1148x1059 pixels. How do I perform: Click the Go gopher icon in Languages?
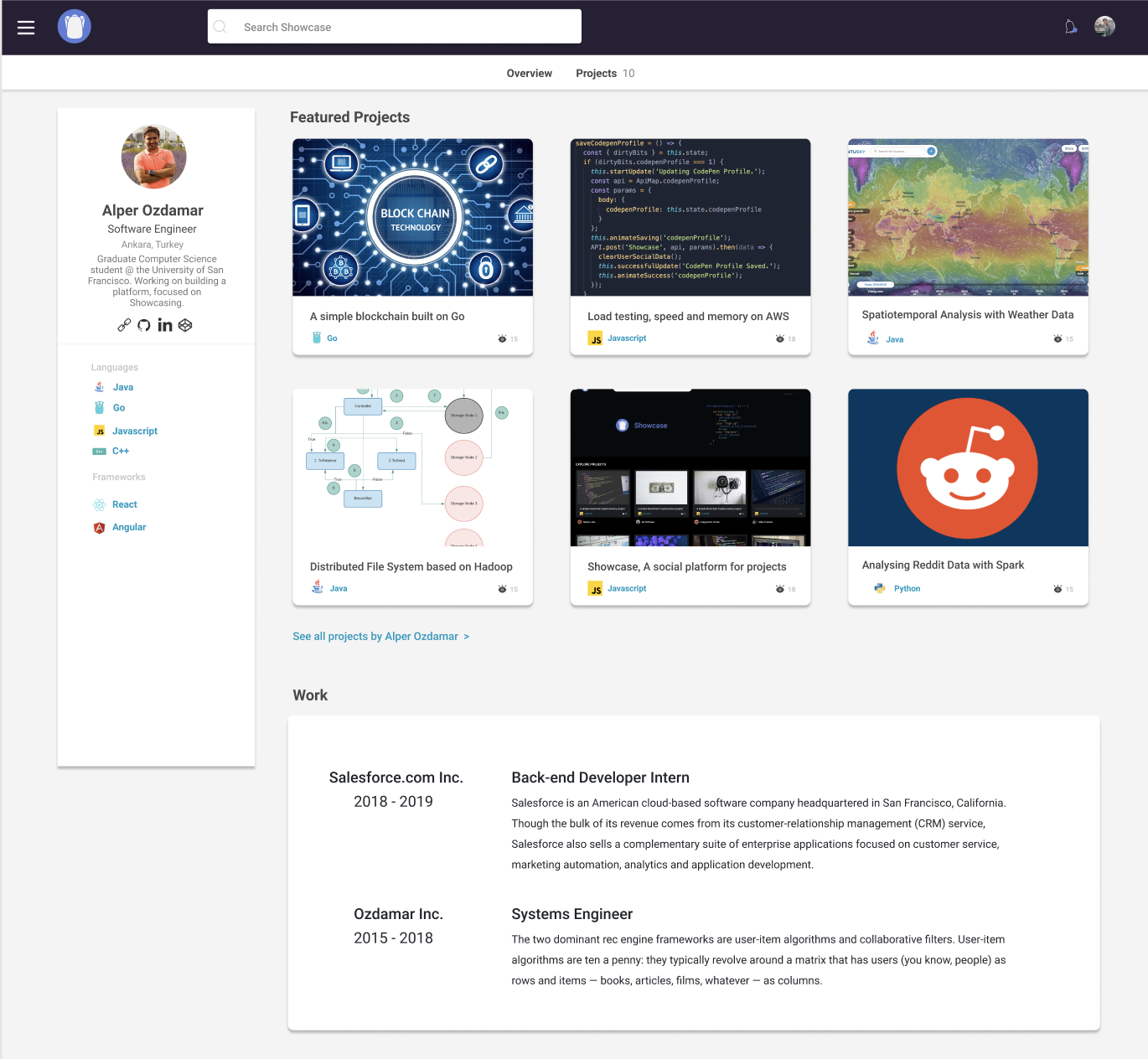pyautogui.click(x=100, y=408)
